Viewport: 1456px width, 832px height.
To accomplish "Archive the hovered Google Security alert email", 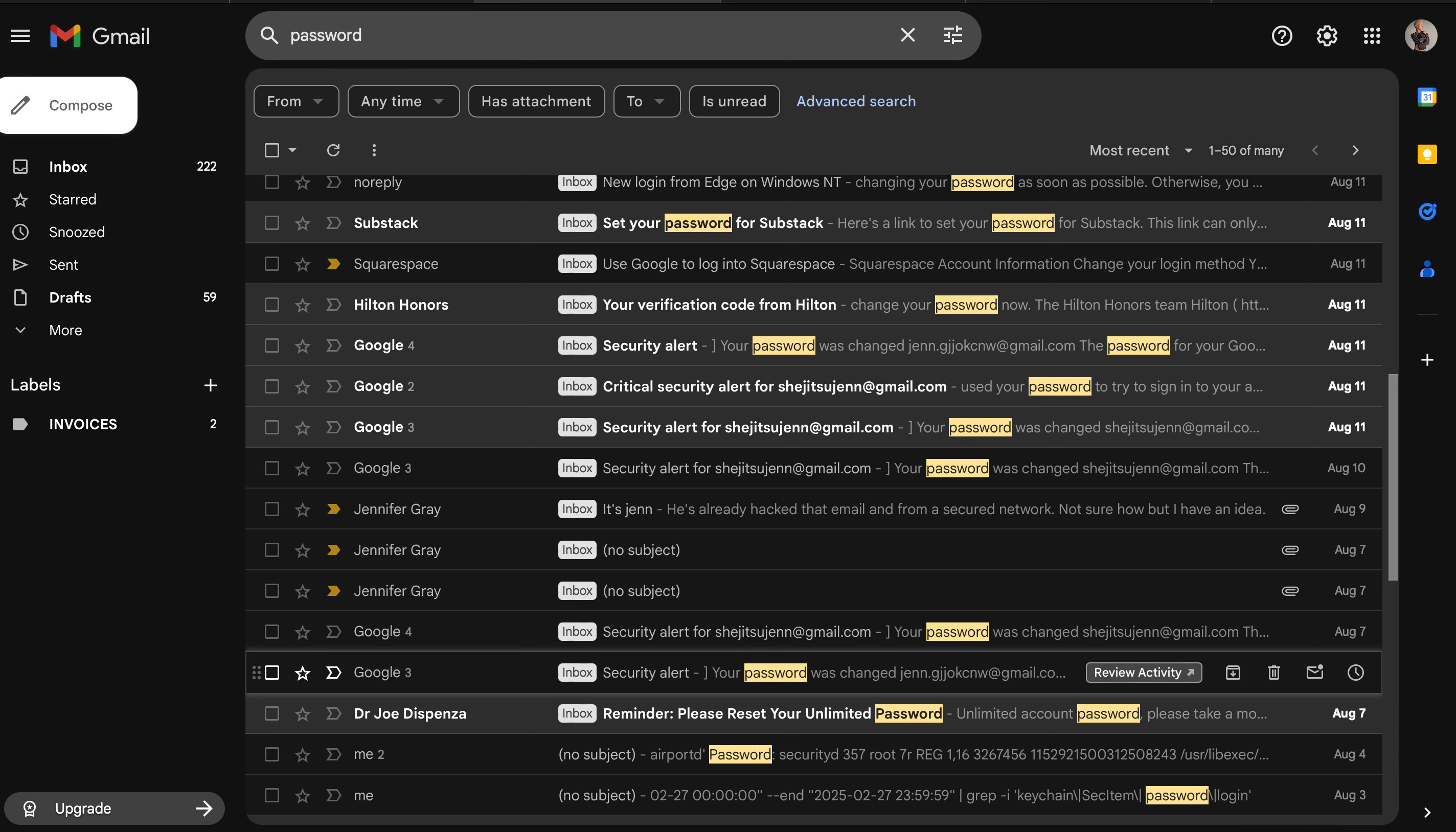I will (1233, 673).
